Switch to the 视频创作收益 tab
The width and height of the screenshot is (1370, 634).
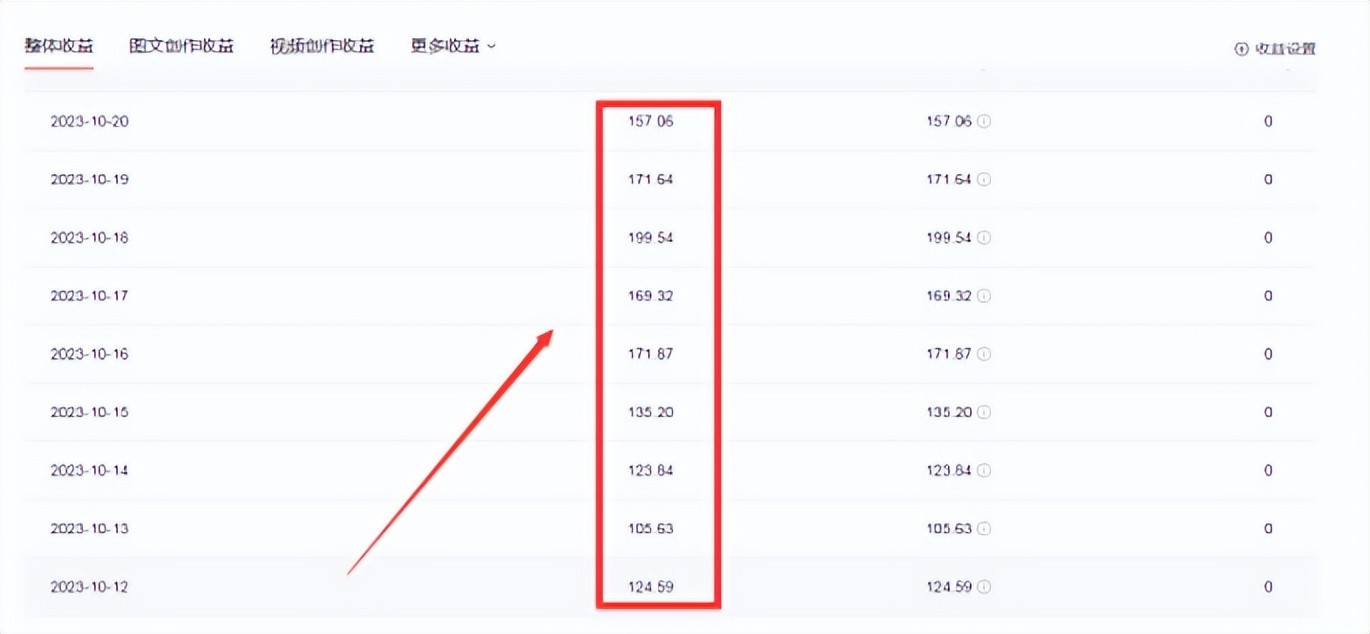[x=322, y=46]
